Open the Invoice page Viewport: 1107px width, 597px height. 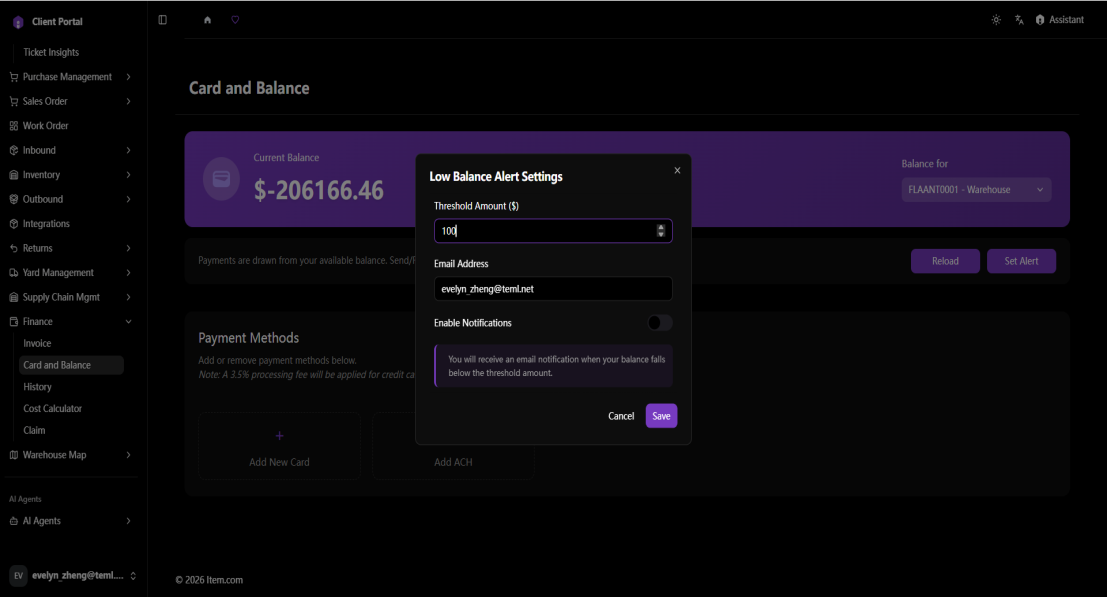[37, 344]
